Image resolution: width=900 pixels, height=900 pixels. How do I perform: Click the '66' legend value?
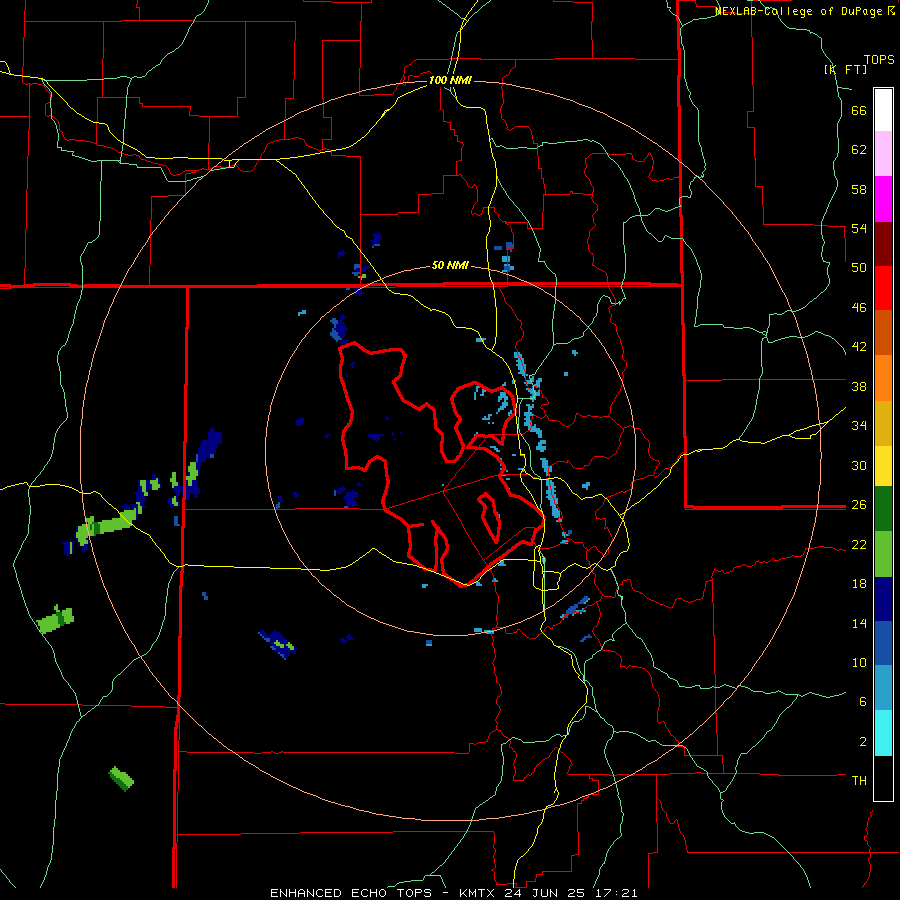click(859, 111)
